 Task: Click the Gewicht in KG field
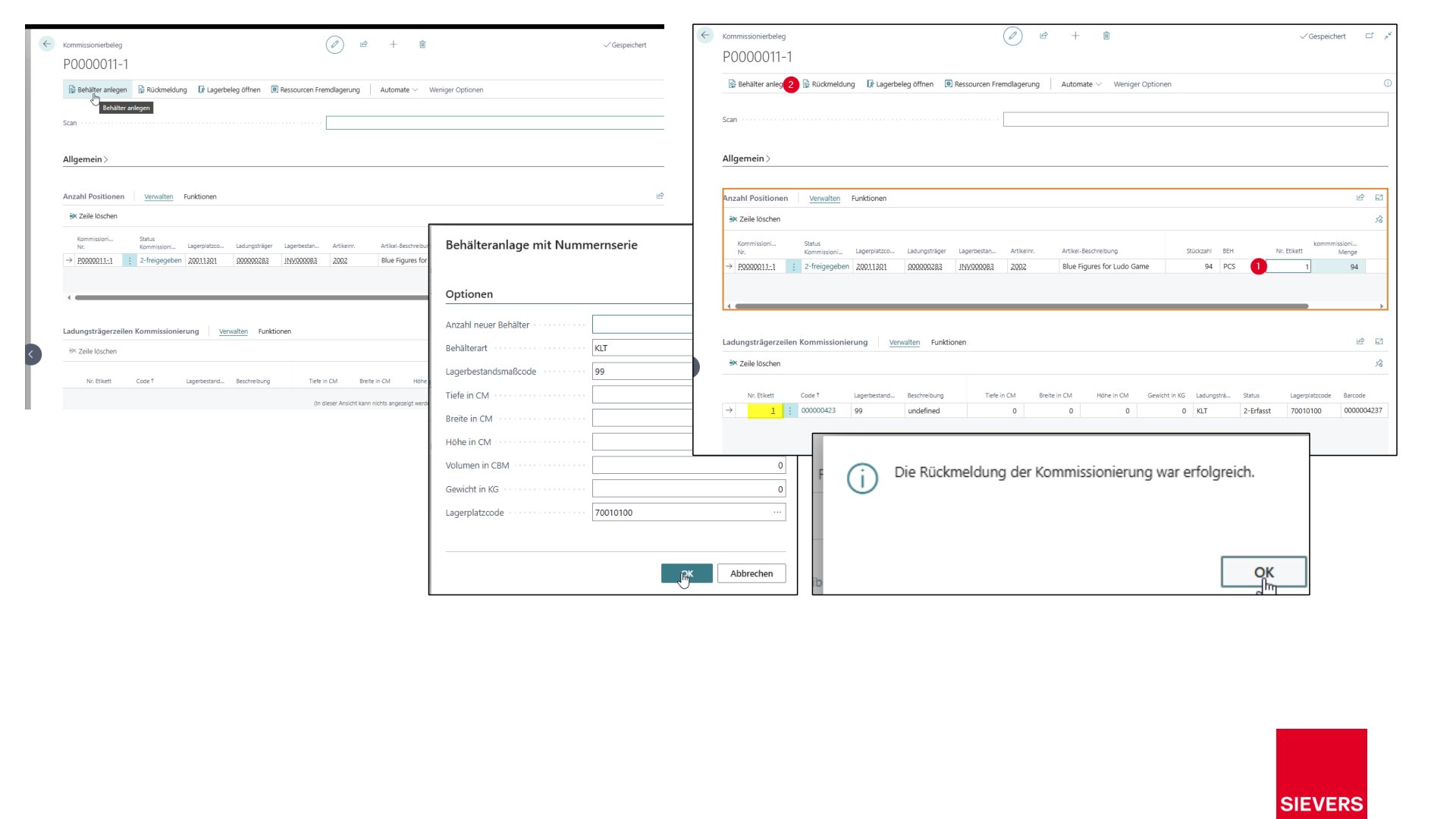point(689,489)
